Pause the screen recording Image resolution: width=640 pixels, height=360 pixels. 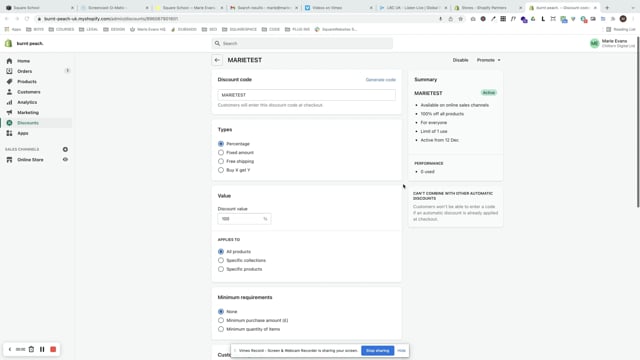(42, 349)
